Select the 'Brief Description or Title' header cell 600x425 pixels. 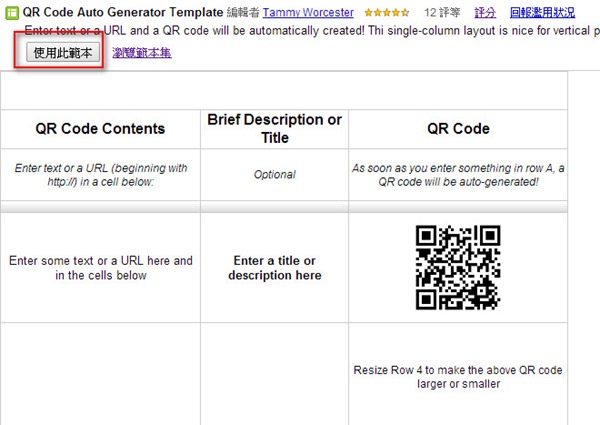click(274, 129)
